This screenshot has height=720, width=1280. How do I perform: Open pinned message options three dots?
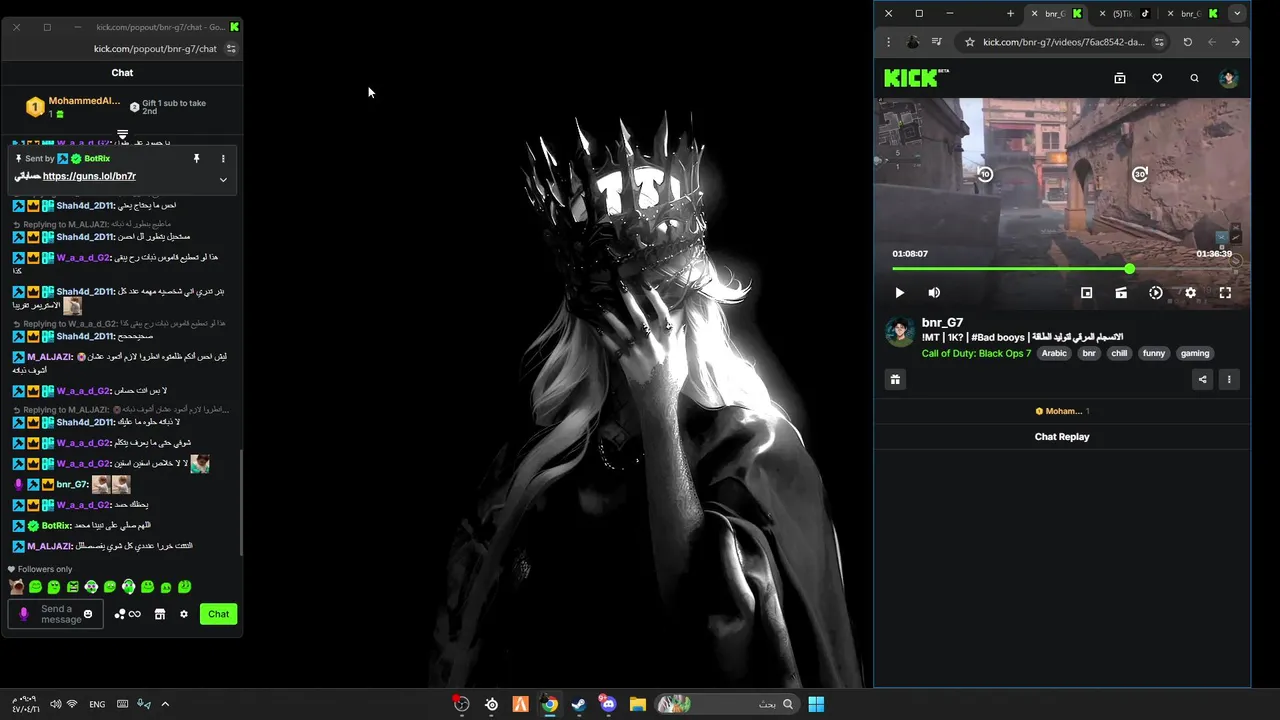point(223,159)
